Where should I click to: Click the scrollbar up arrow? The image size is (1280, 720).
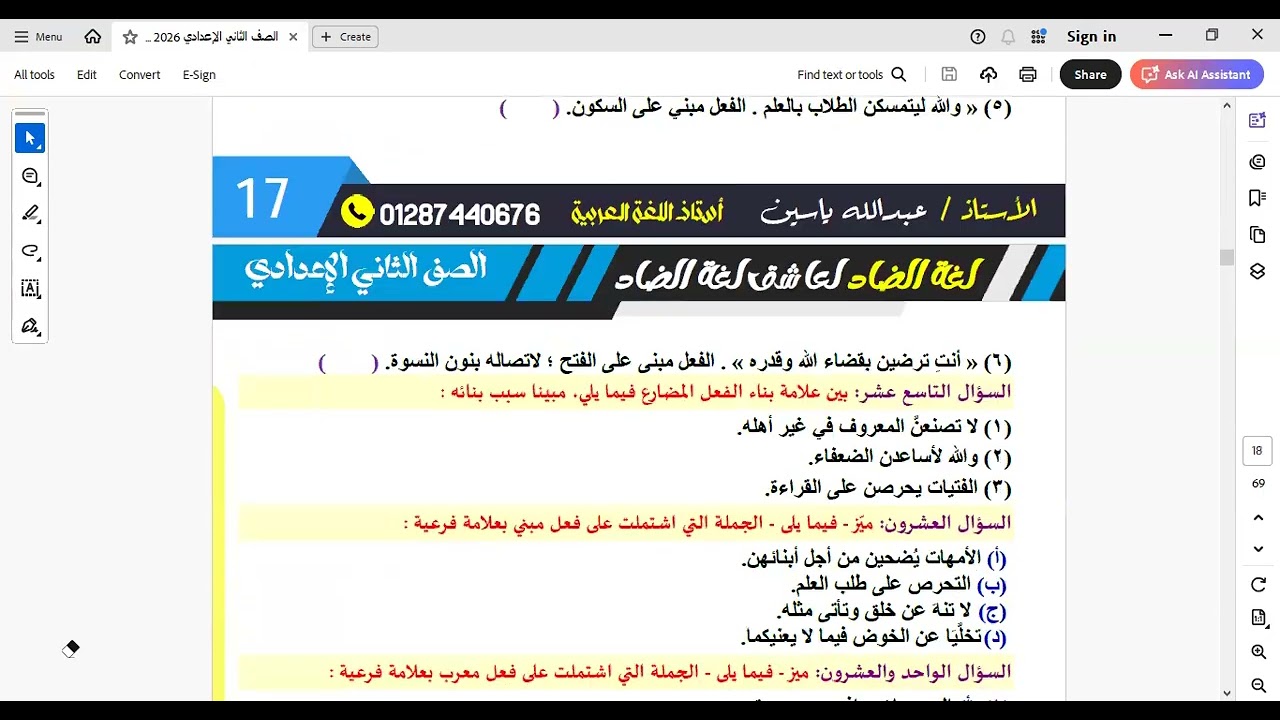click(1227, 106)
